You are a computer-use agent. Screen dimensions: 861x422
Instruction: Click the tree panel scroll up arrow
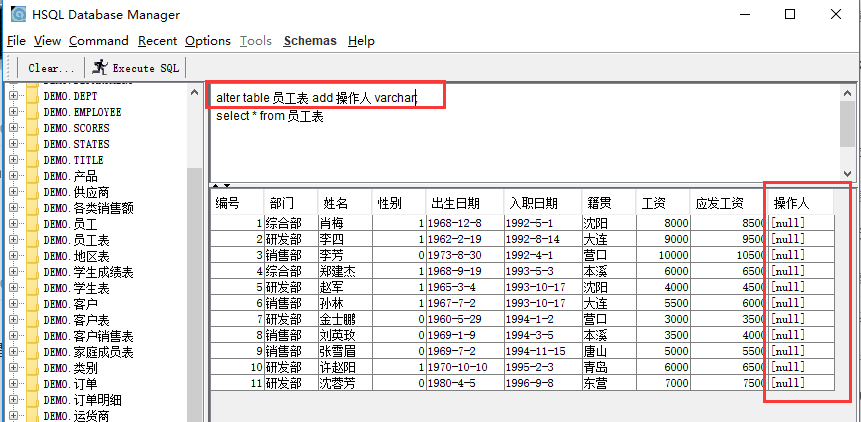(x=194, y=92)
